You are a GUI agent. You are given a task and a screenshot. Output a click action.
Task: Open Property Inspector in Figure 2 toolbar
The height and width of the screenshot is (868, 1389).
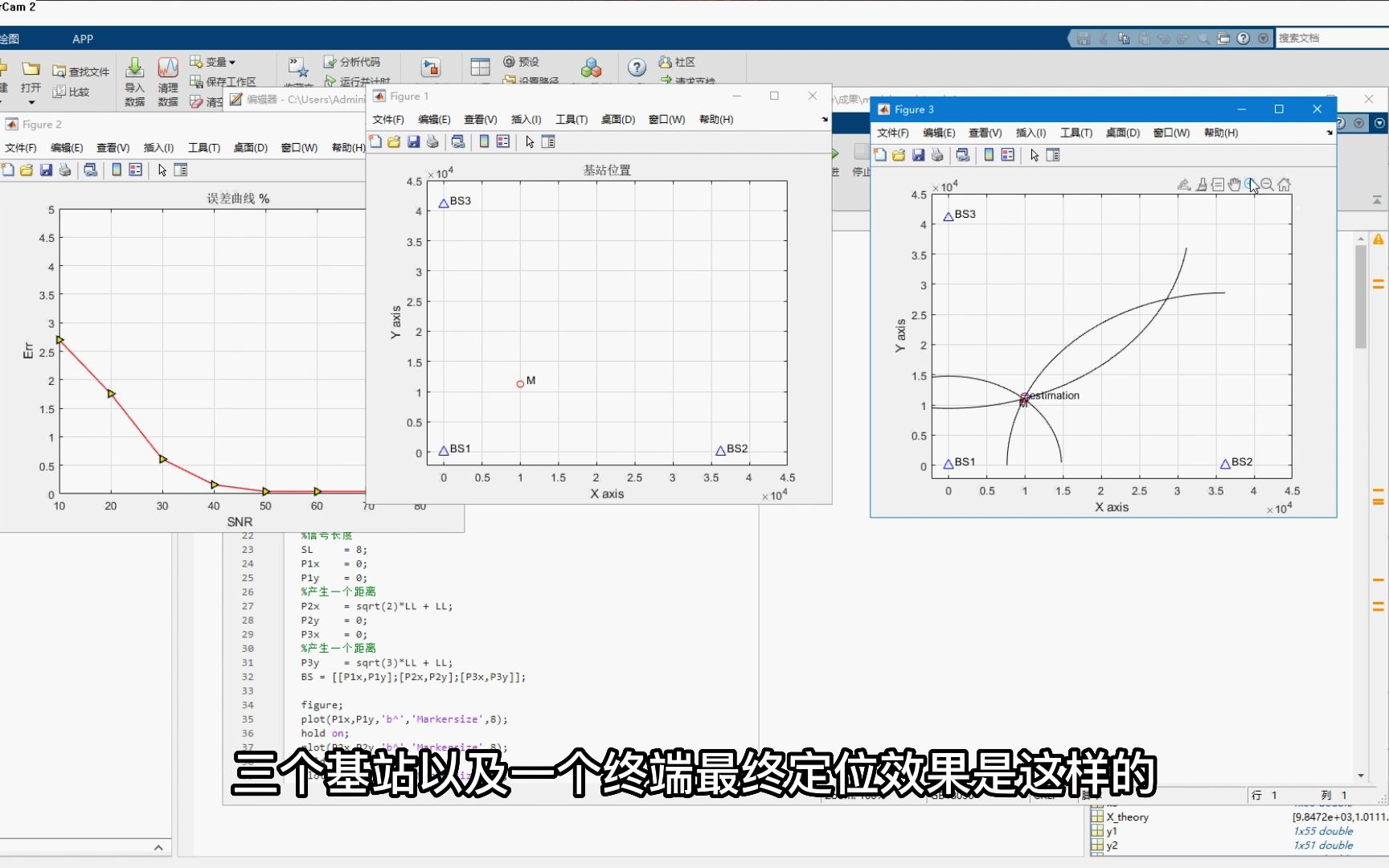181,170
